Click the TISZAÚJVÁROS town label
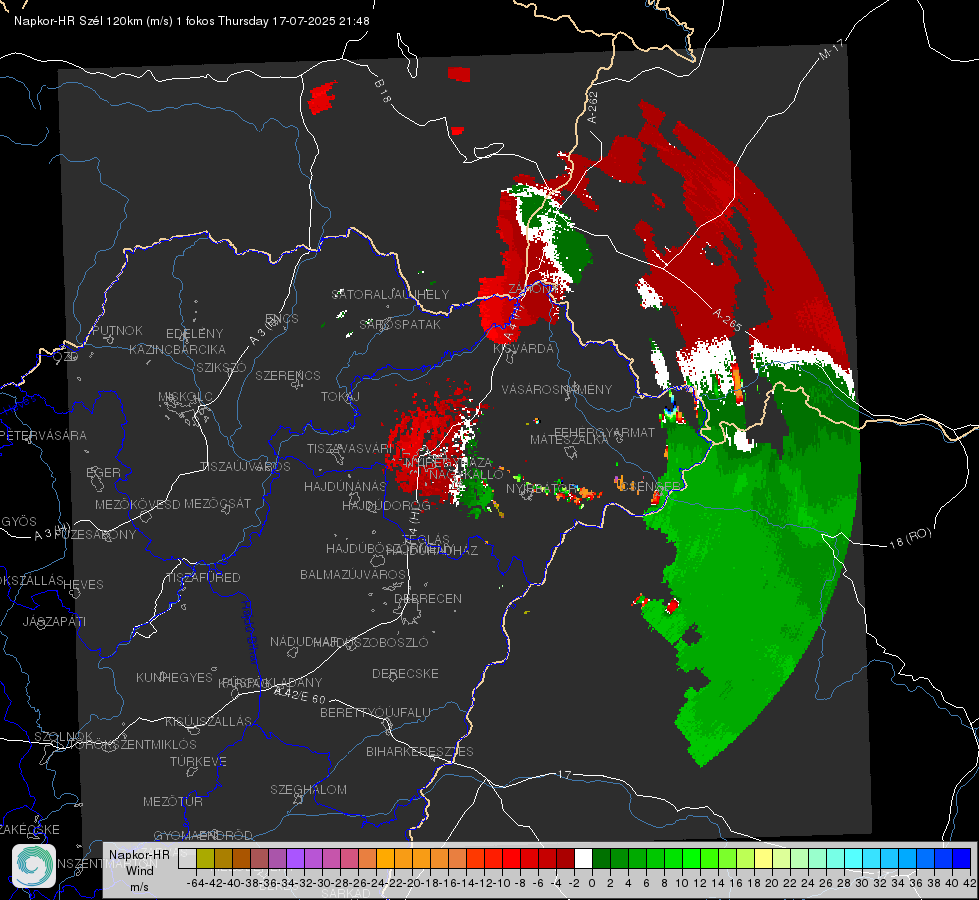The width and height of the screenshot is (979, 900). pos(245,467)
